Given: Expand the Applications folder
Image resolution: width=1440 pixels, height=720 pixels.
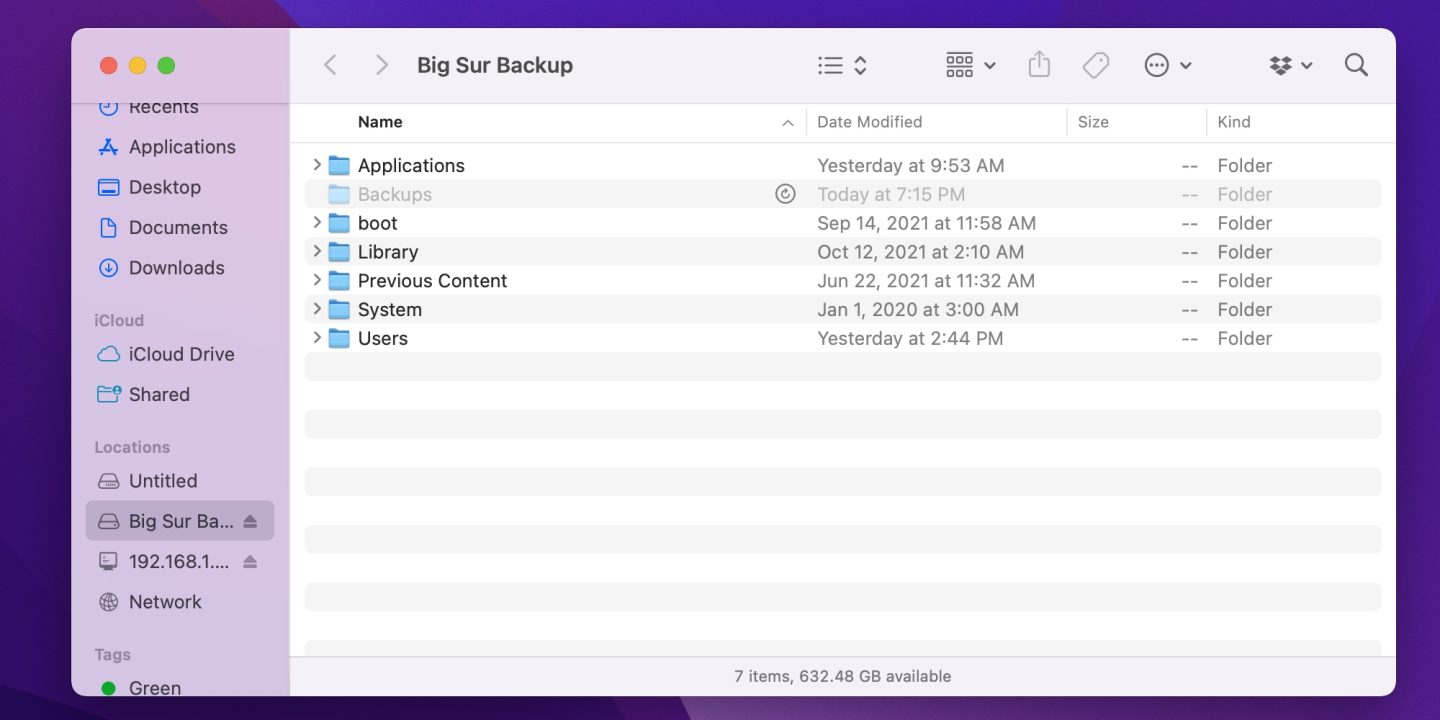Looking at the screenshot, I should tap(317, 165).
